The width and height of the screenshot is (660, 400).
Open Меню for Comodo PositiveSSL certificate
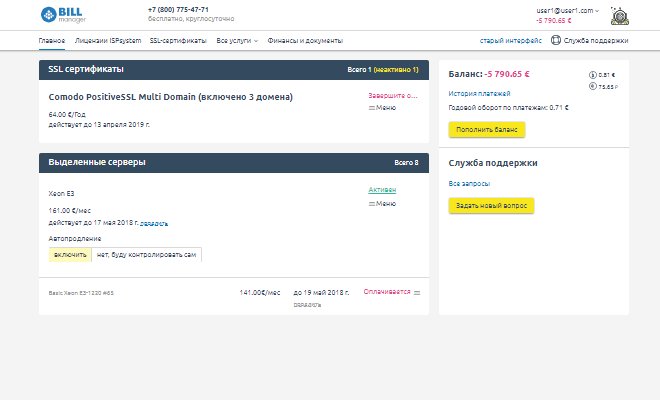click(x=382, y=108)
